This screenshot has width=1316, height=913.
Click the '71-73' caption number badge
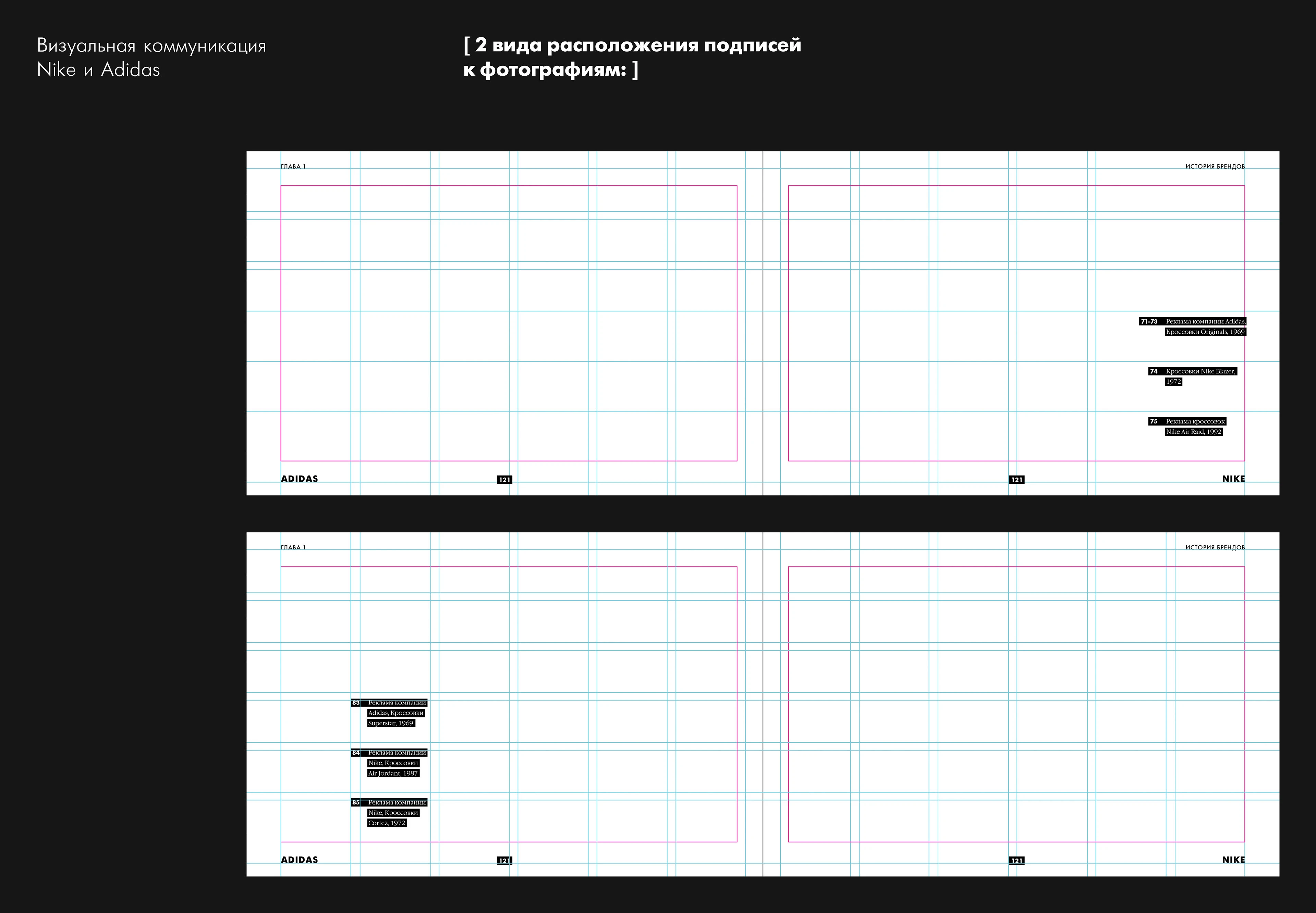click(x=1149, y=321)
